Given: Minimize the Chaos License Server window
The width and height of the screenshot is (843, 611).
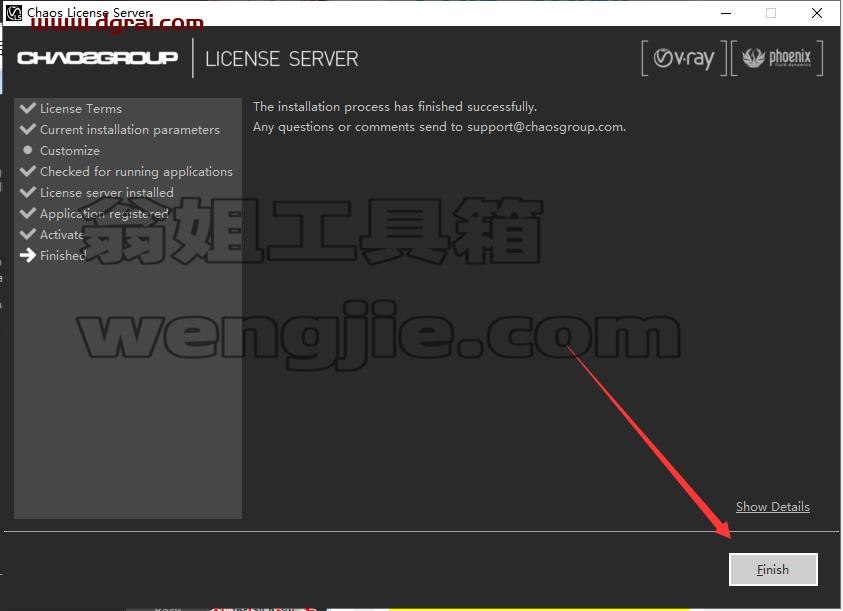Looking at the screenshot, I should pyautogui.click(x=726, y=13).
